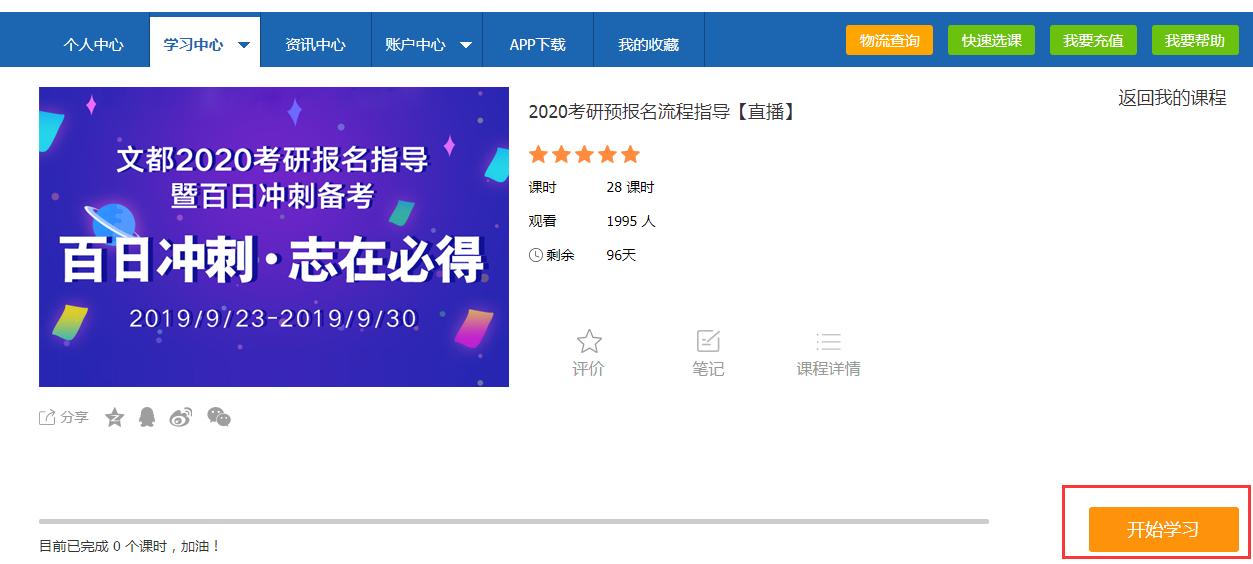
Task: Open the 个人中心 tab
Action: point(94,44)
